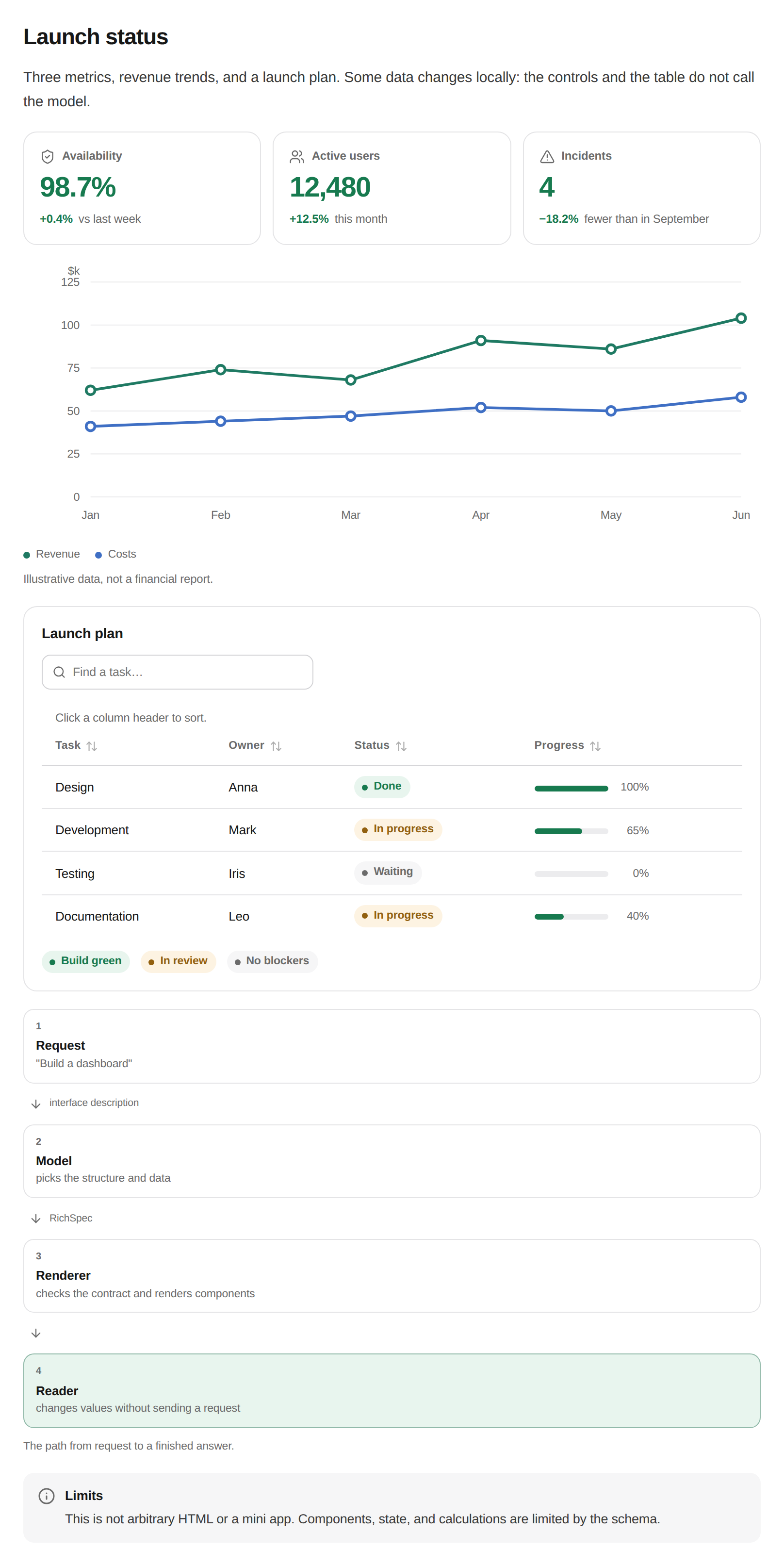
Task: Click the Costs legend dot
Action: click(x=98, y=555)
